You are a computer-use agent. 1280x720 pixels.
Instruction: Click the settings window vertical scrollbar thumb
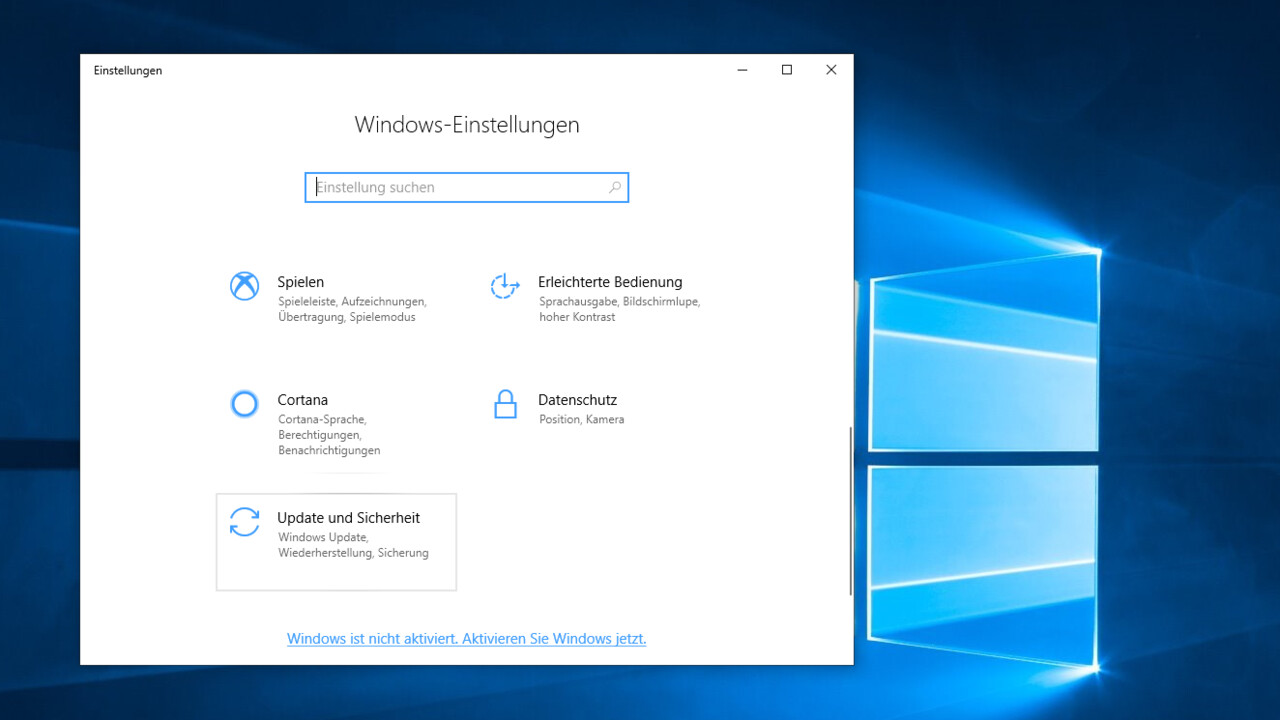pyautogui.click(x=851, y=511)
